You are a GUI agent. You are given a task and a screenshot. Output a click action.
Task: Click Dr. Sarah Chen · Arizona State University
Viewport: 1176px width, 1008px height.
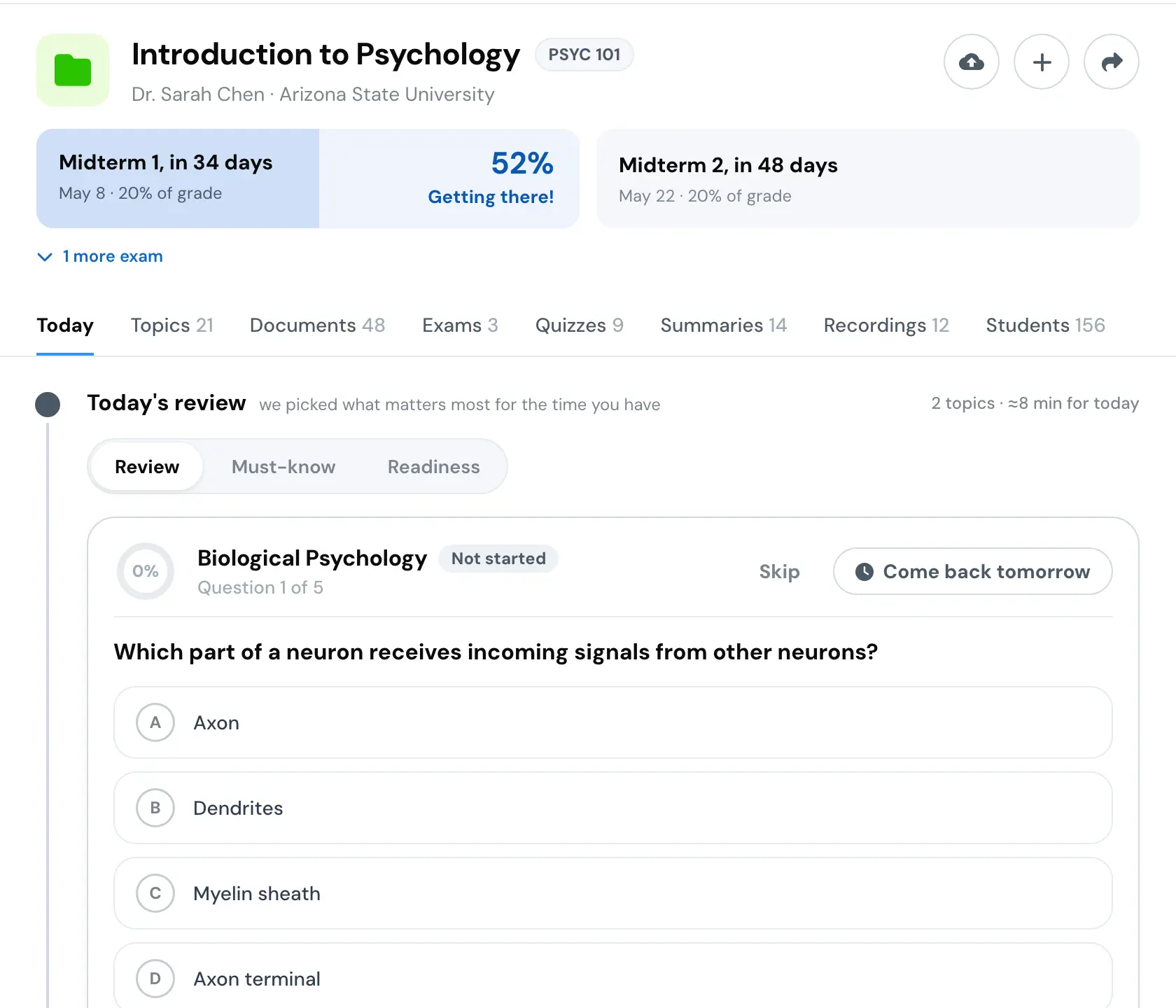tap(313, 94)
